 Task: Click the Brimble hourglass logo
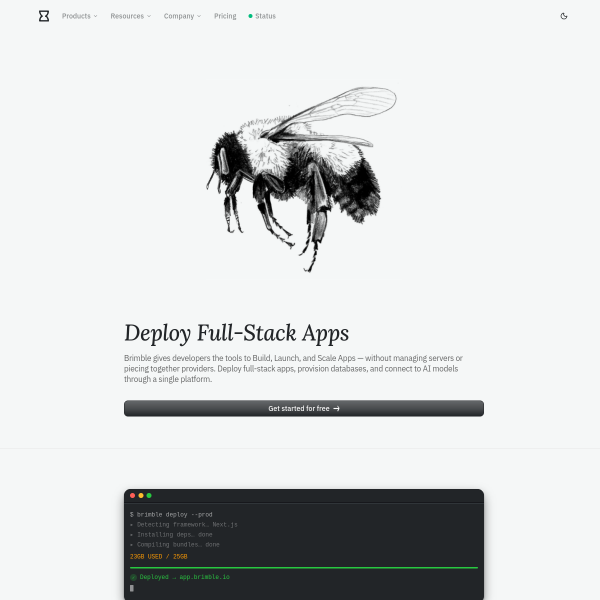click(x=44, y=16)
